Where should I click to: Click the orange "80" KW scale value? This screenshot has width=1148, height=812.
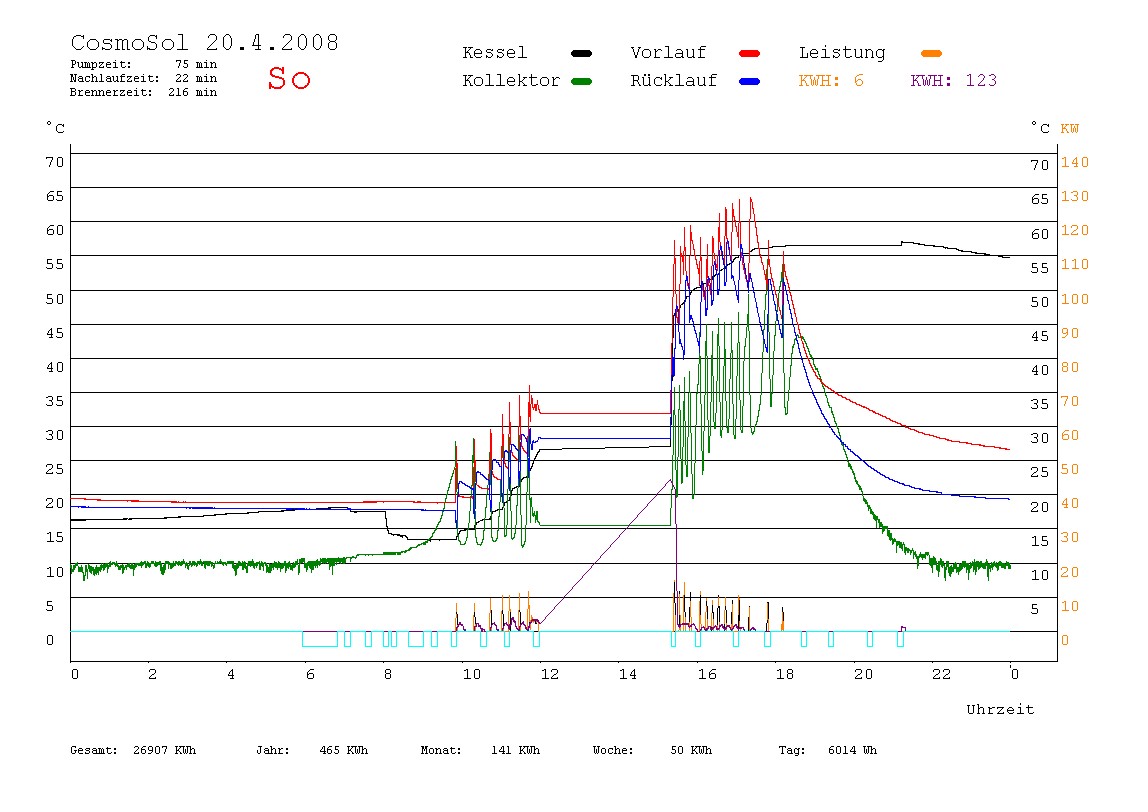click(1070, 368)
